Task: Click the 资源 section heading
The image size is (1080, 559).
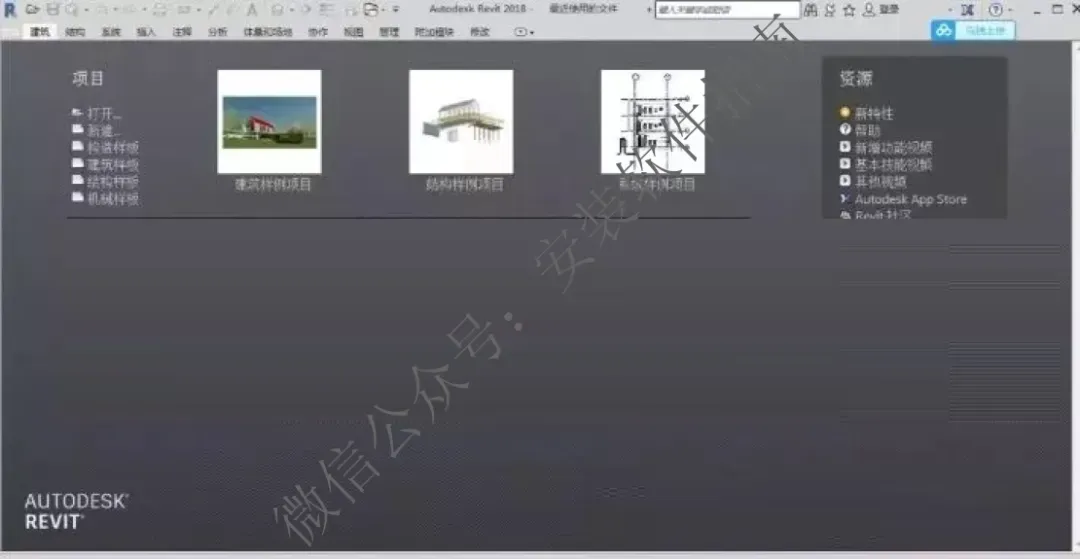Action: (856, 78)
